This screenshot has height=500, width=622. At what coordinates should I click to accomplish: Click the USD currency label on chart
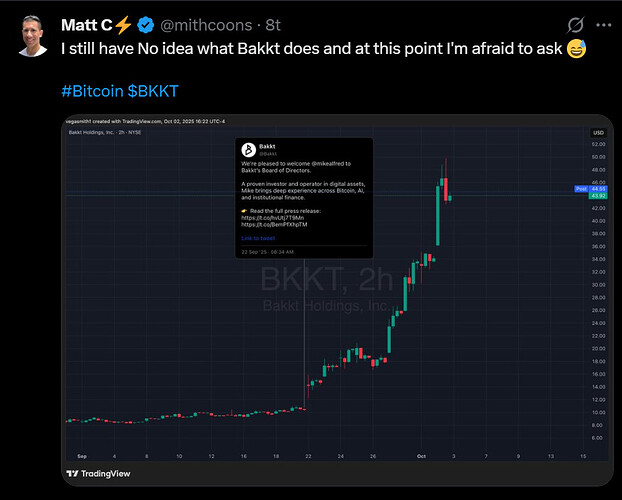click(598, 133)
